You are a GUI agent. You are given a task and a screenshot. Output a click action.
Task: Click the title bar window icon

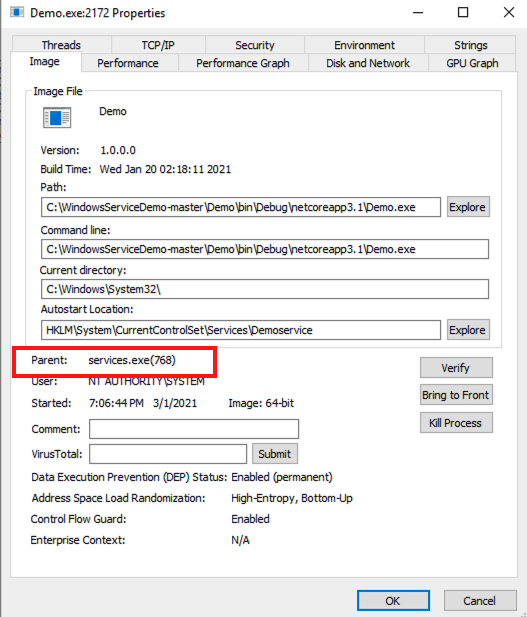coord(17,13)
